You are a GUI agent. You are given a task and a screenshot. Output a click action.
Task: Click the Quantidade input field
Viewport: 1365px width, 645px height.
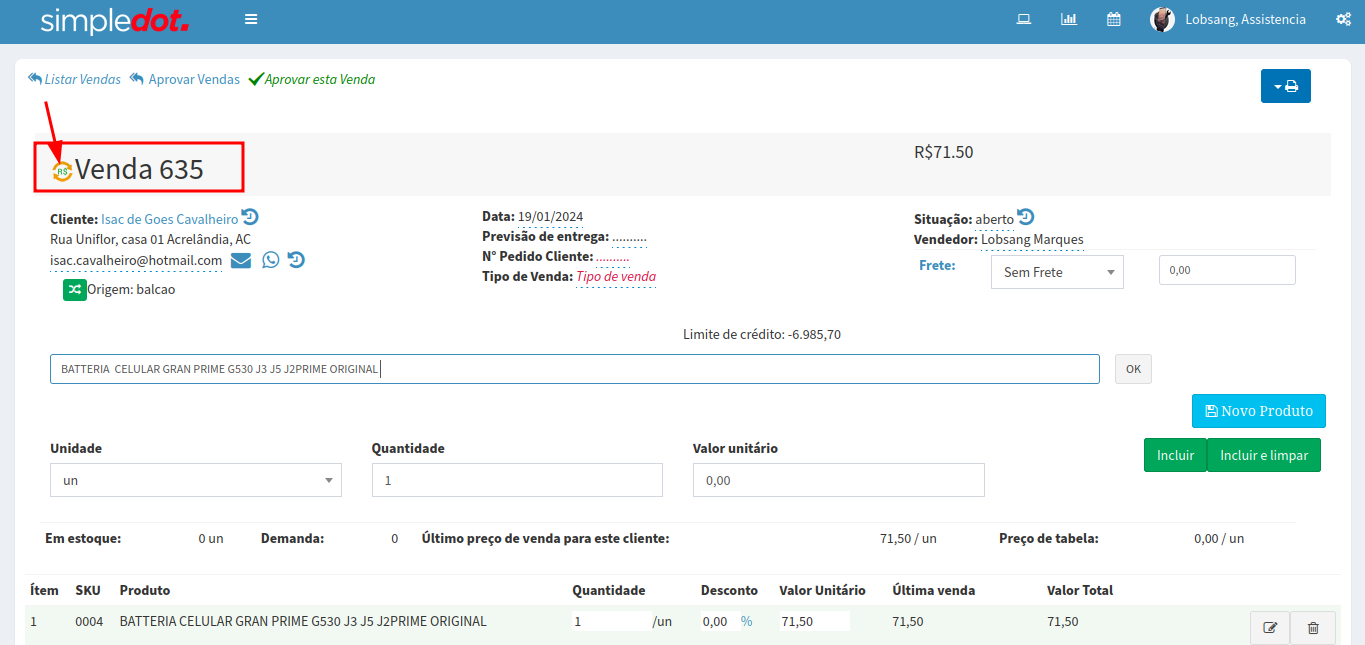(x=517, y=480)
